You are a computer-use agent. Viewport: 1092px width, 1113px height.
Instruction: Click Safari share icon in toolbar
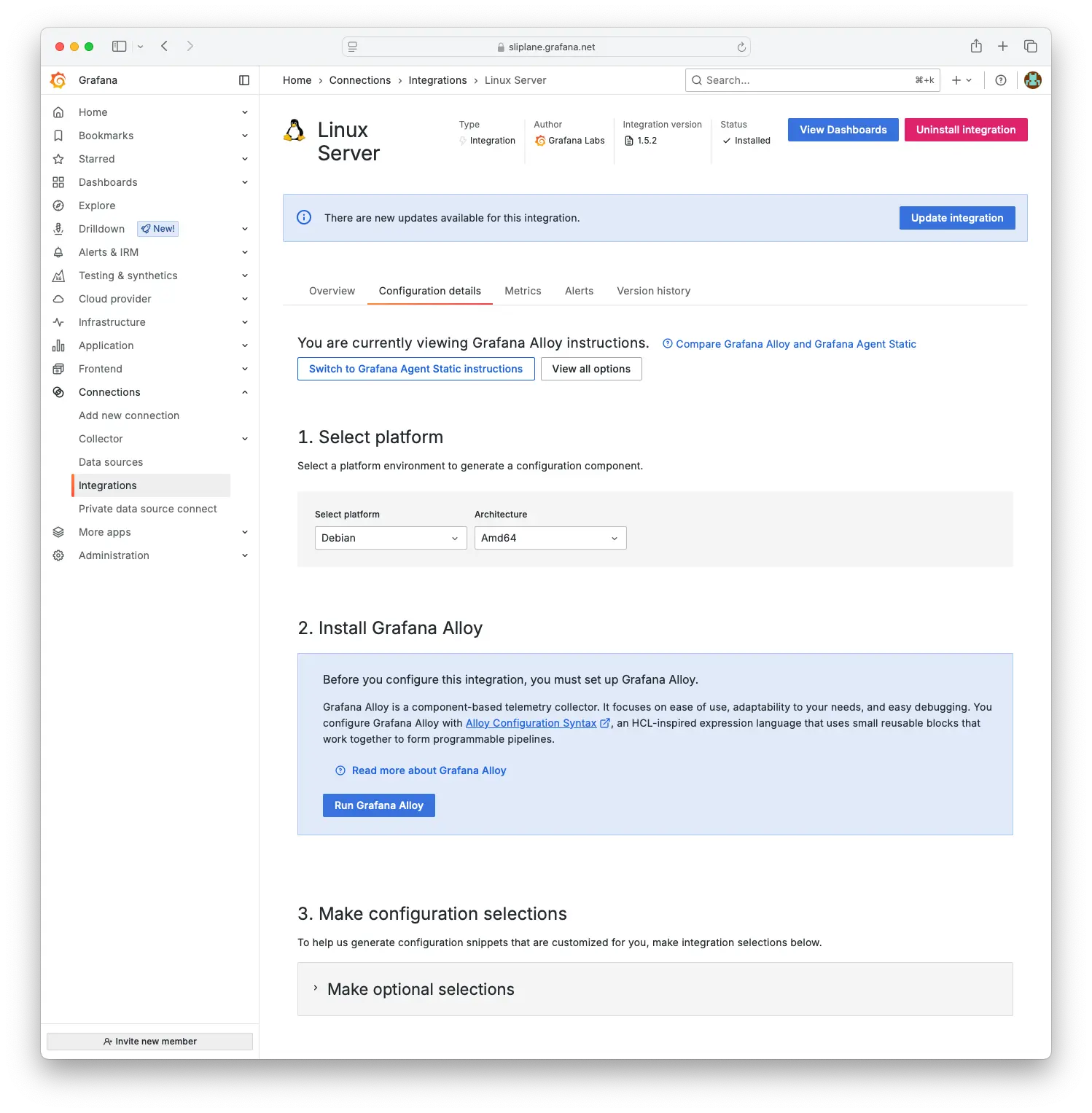click(976, 47)
